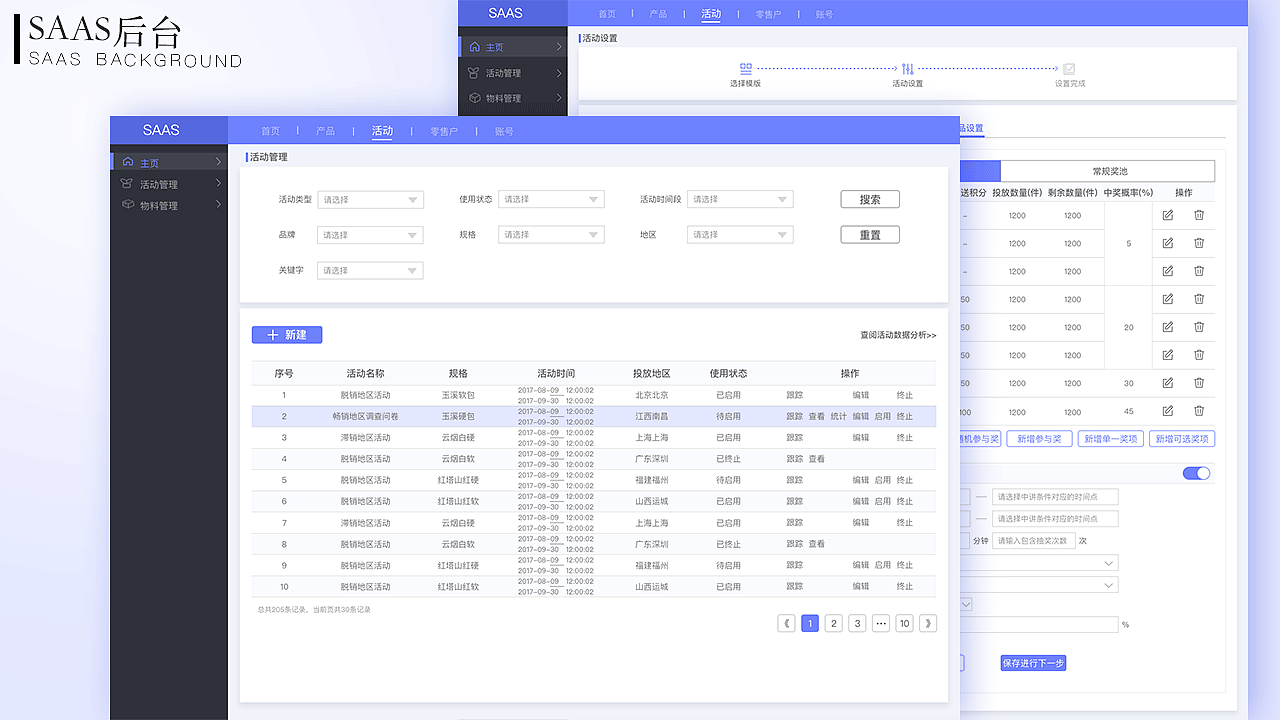Open the 活动时间段 dropdown
The height and width of the screenshot is (720, 1280).
coord(740,200)
